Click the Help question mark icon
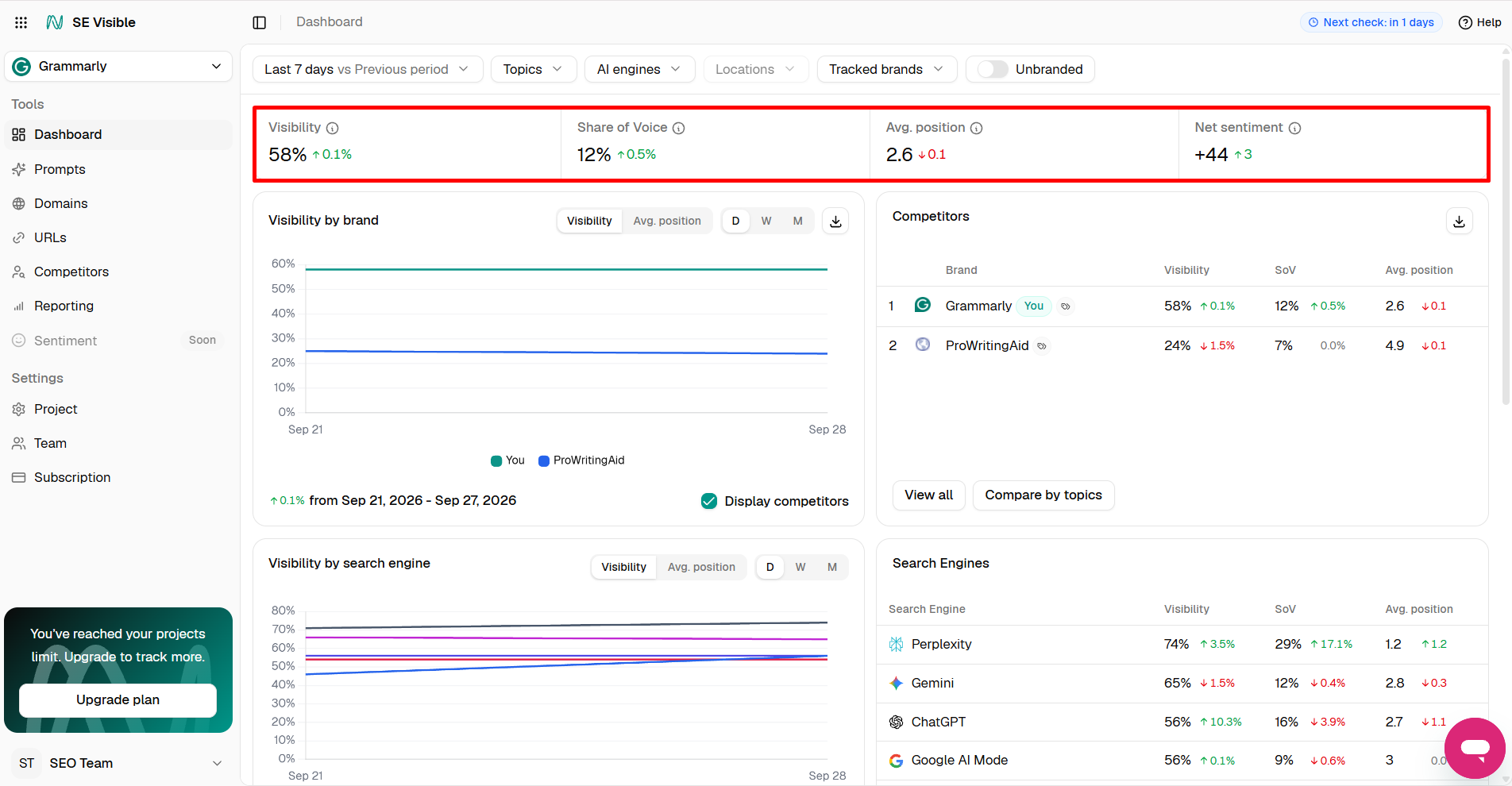The width and height of the screenshot is (1512, 786). point(1465,22)
